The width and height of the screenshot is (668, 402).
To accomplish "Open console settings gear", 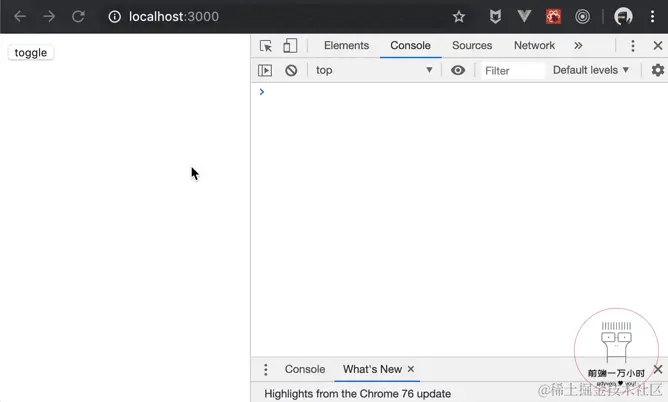I will [x=658, y=70].
